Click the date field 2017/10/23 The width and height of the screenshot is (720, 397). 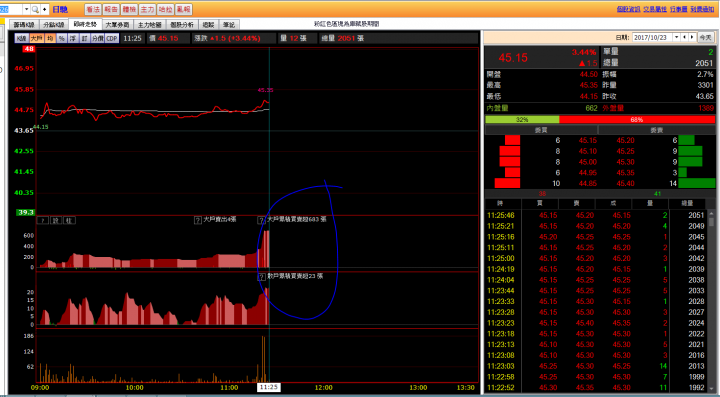pyautogui.click(x=652, y=38)
